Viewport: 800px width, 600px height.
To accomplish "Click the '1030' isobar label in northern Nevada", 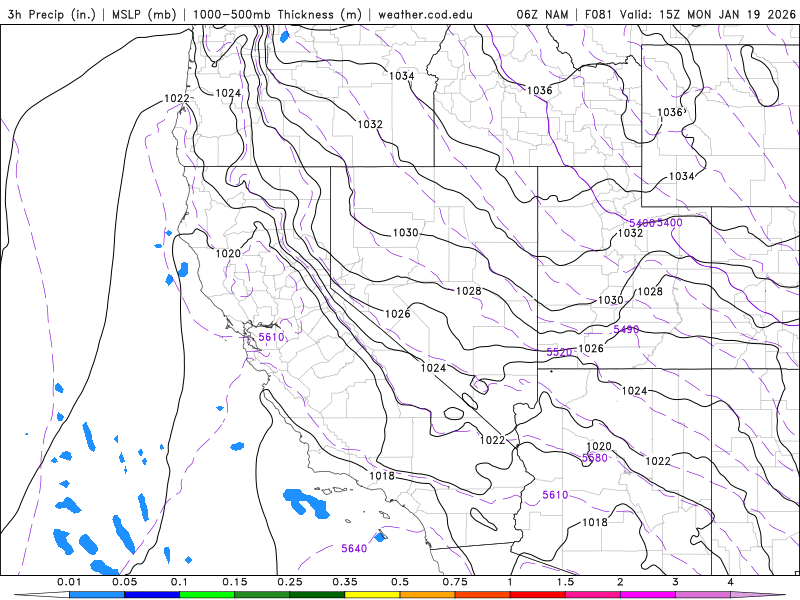I will [x=406, y=233].
